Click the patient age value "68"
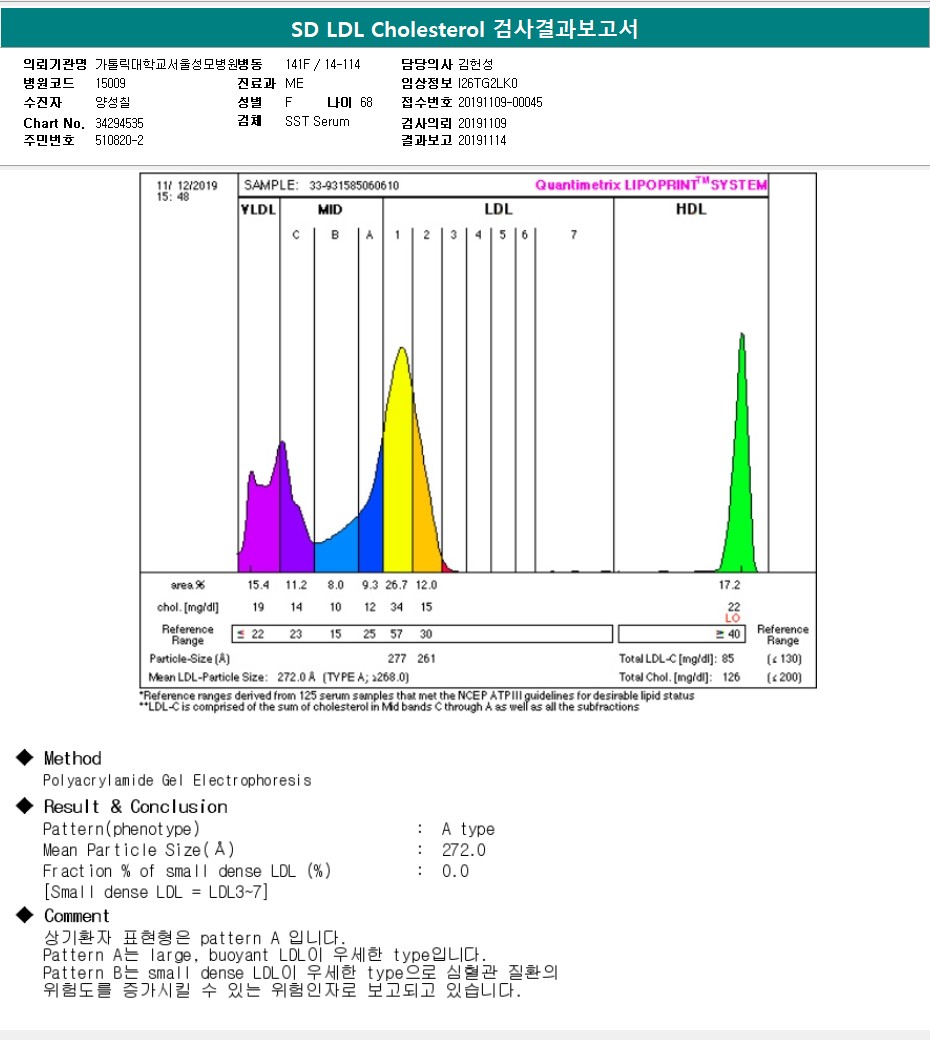 coord(366,102)
